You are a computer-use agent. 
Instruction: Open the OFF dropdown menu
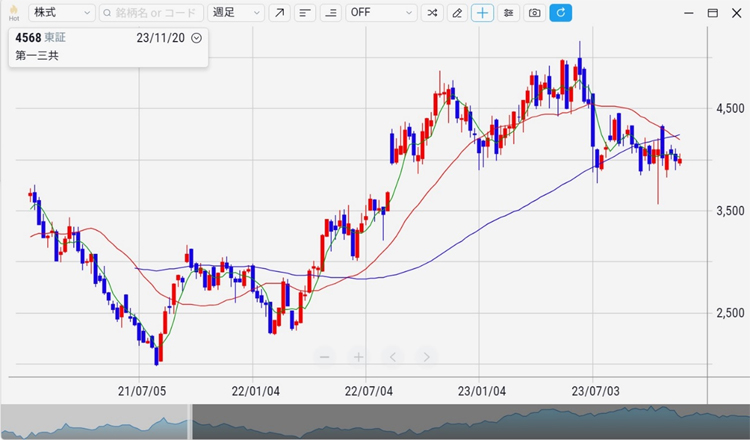[x=381, y=13]
